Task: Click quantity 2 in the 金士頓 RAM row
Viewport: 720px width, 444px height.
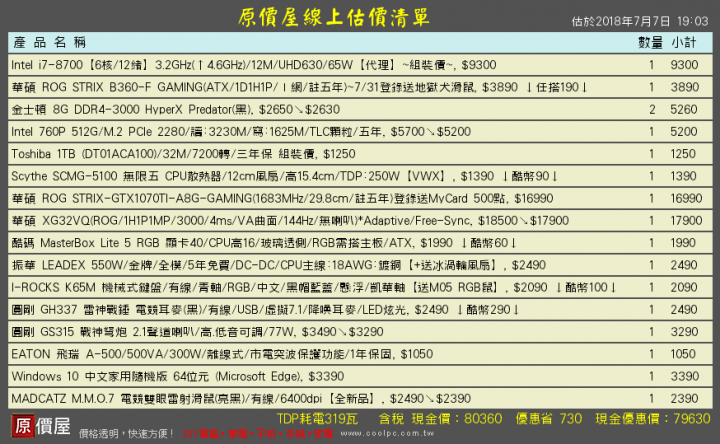Action: pos(652,109)
